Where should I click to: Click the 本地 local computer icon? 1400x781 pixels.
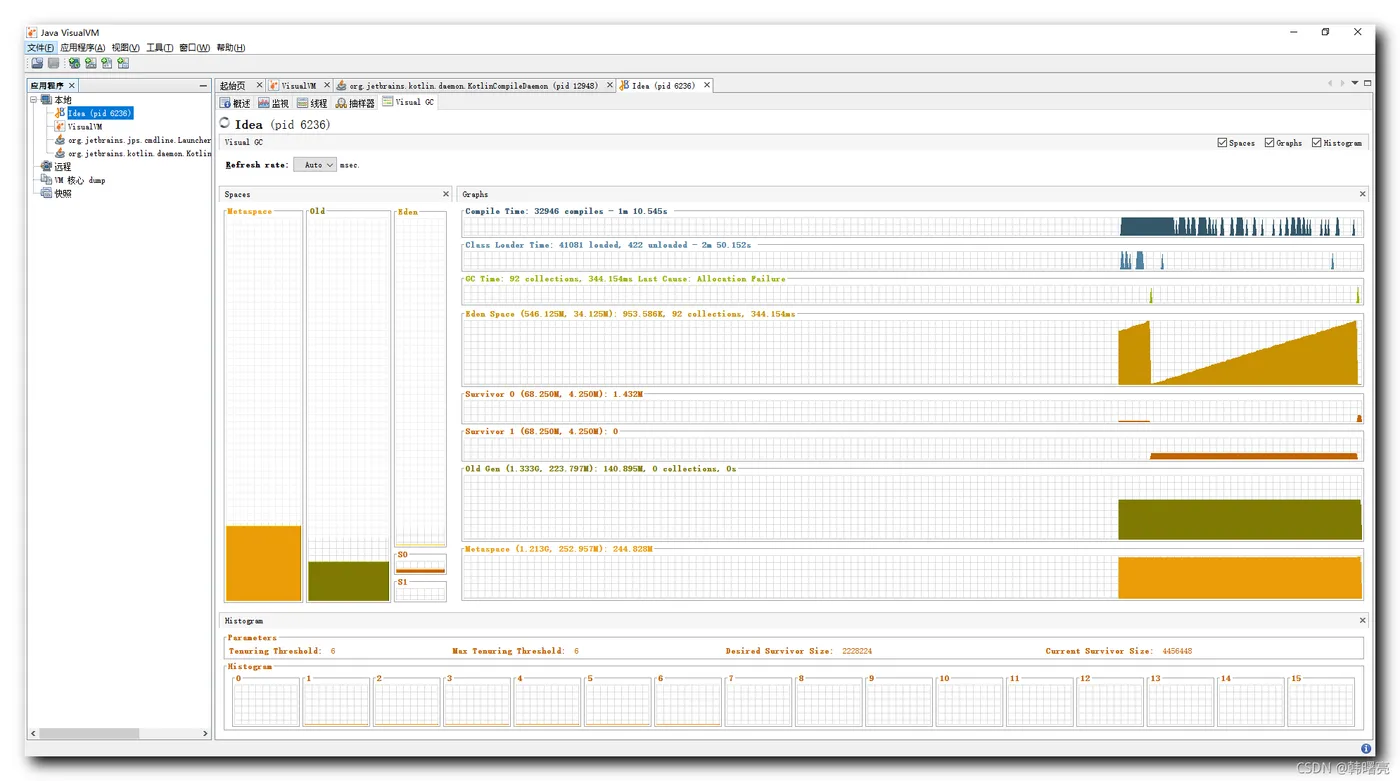tap(46, 100)
